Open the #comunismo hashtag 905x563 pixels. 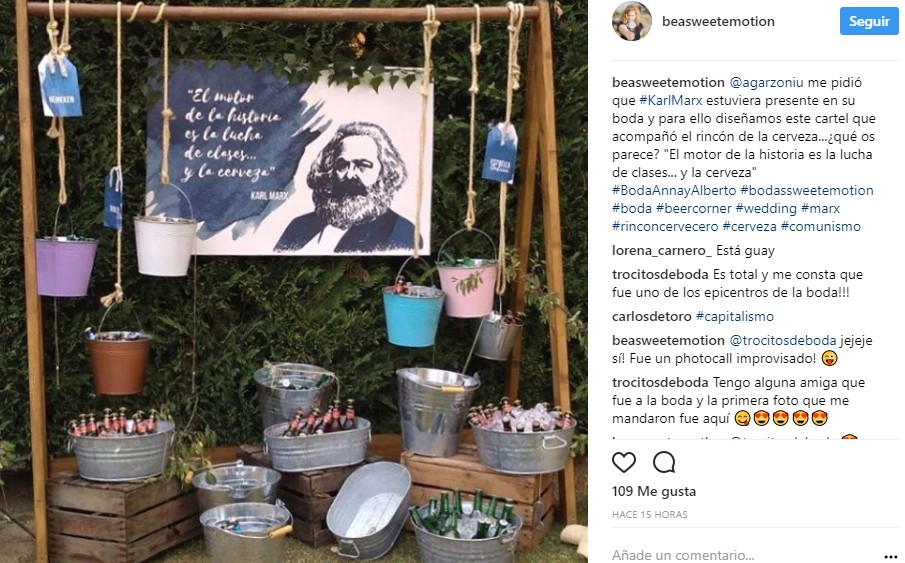[821, 226]
